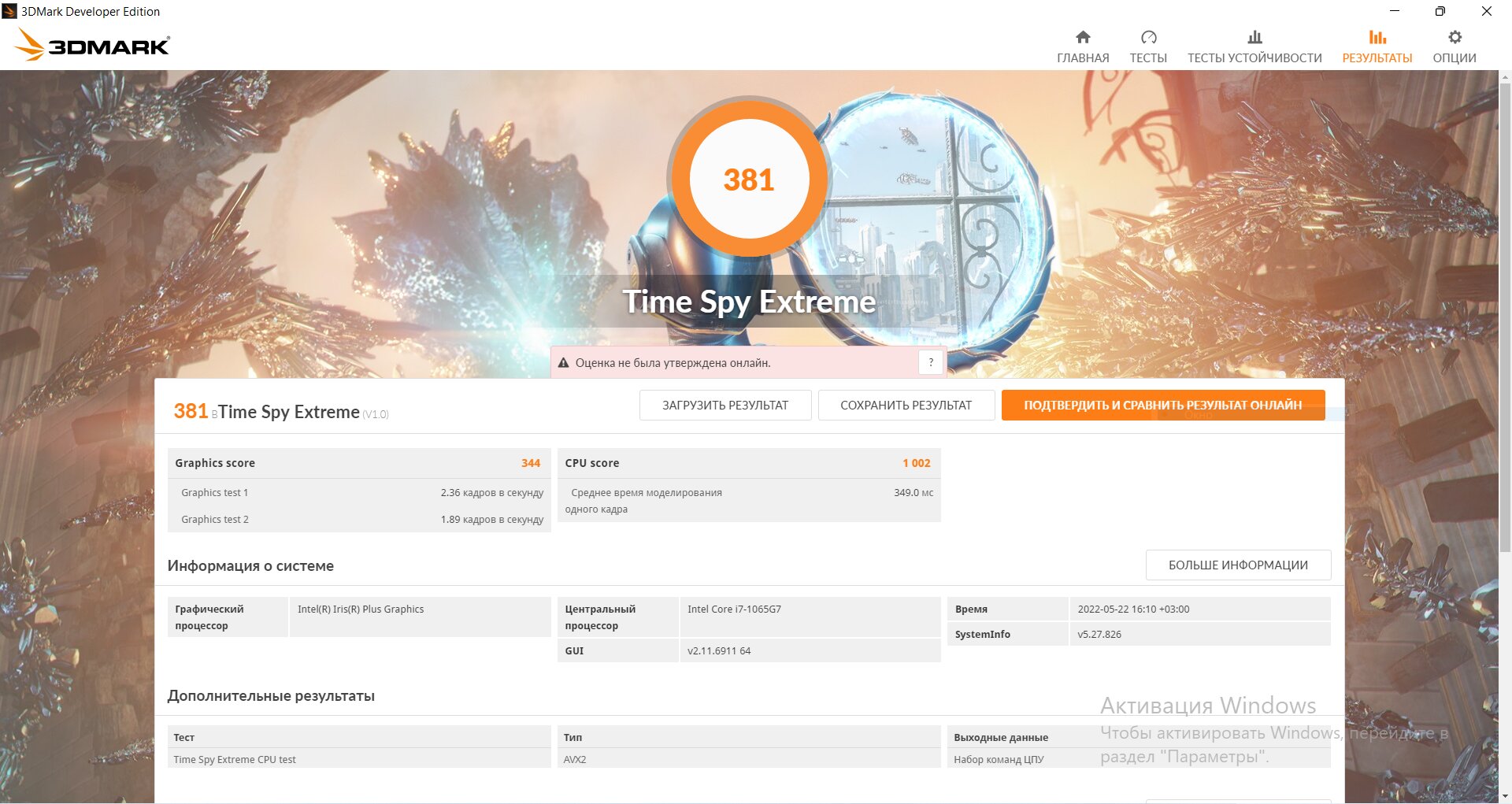Click the GUI version v2.11.6911 64

pyautogui.click(x=719, y=650)
